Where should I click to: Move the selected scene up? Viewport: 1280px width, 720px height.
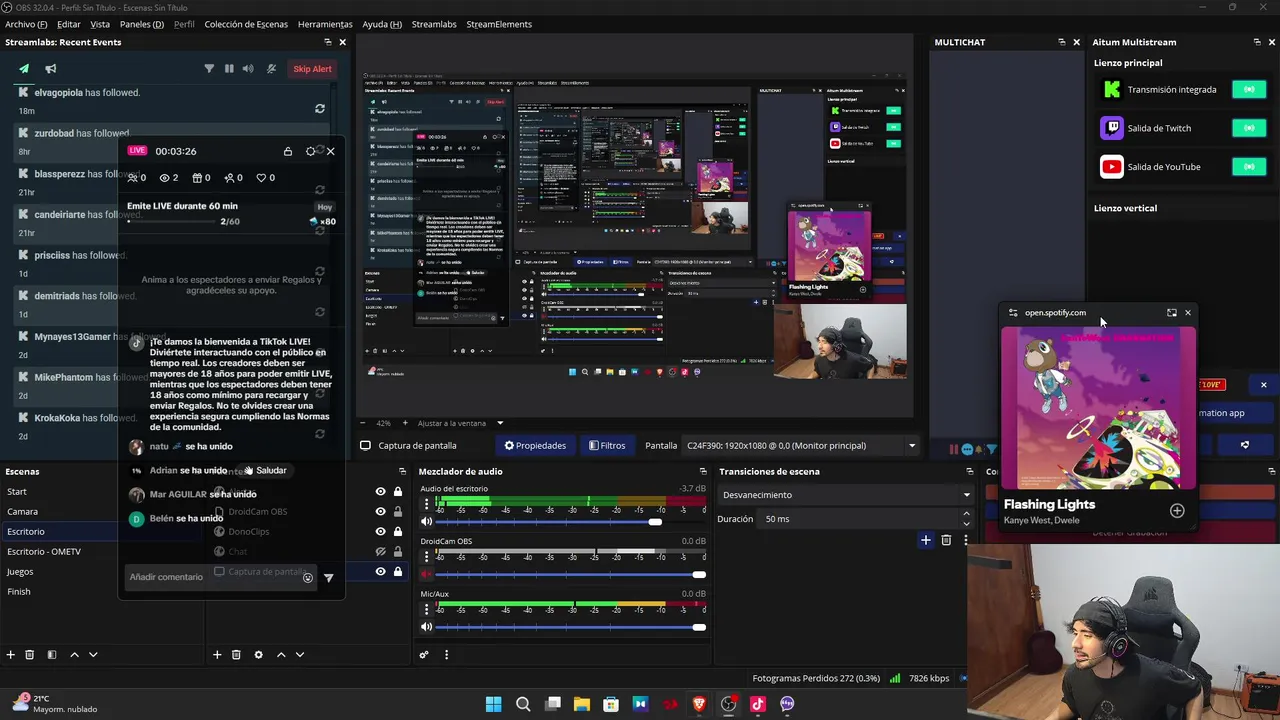(74, 654)
